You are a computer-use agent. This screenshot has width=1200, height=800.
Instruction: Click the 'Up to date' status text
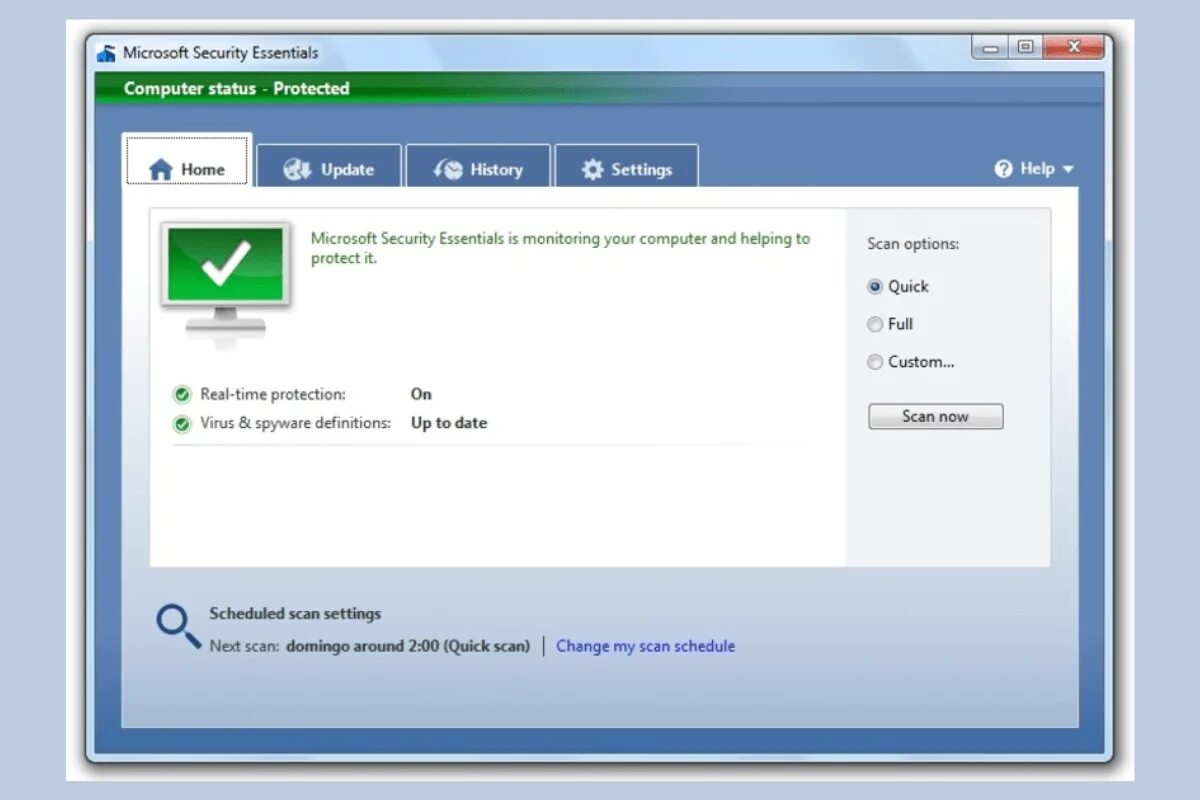click(449, 423)
